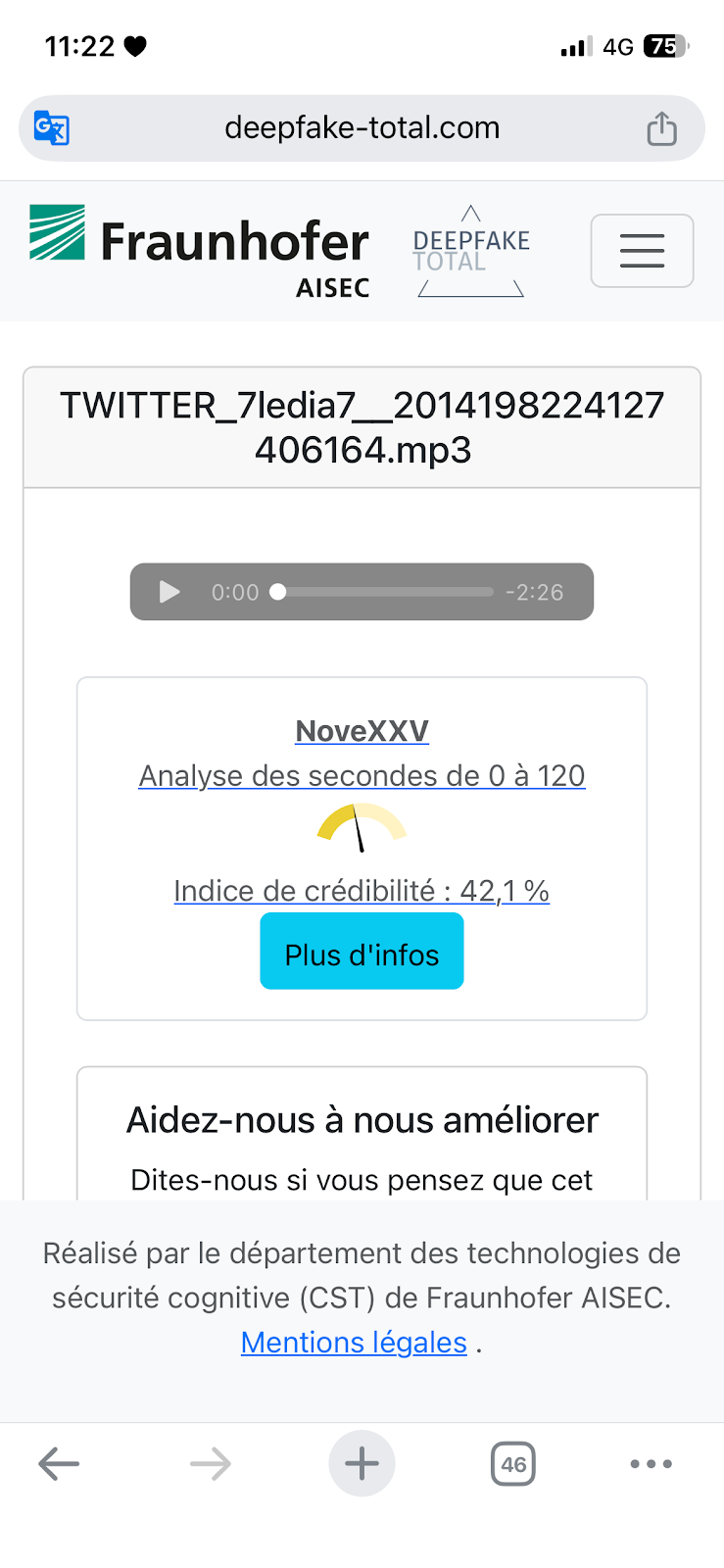The width and height of the screenshot is (724, 1568).
Task: Open the NoveXXV model link
Action: (x=362, y=731)
